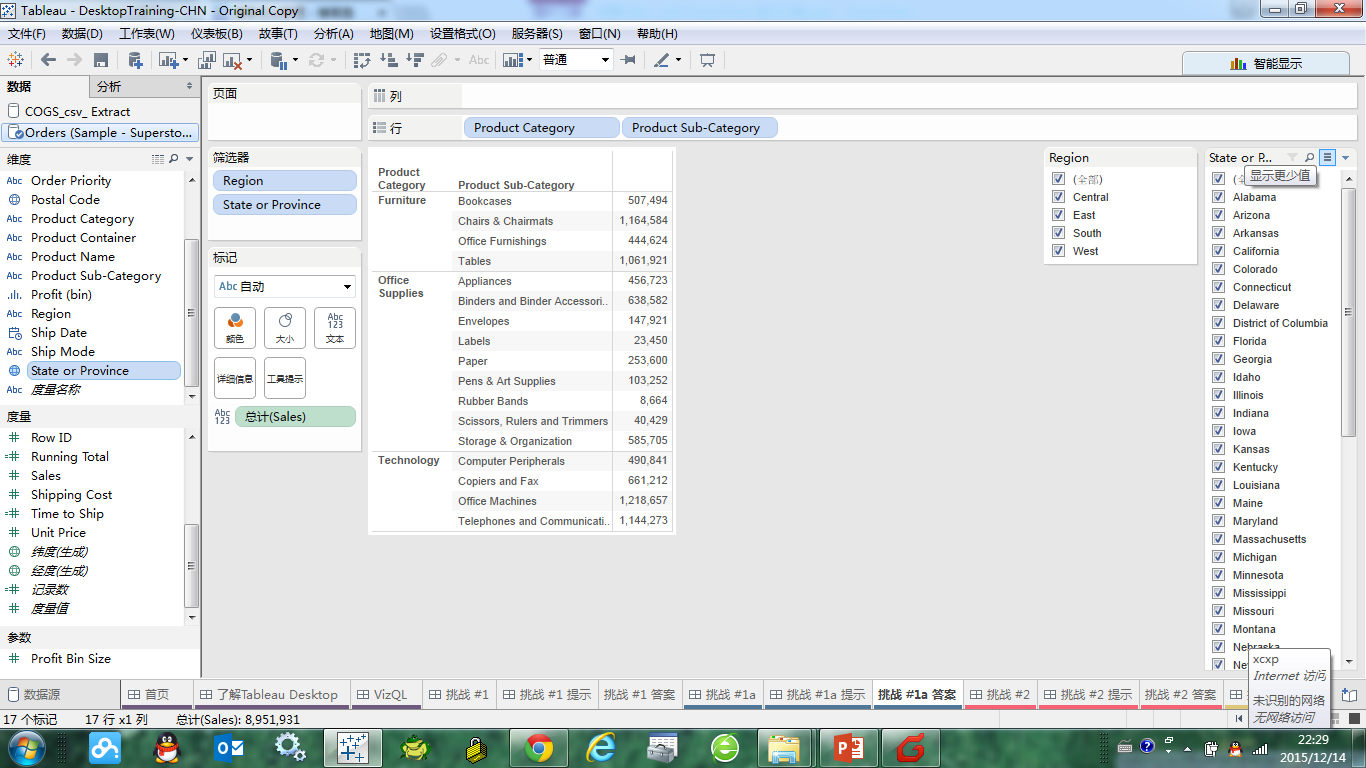Click the search magnifier on State filter card
This screenshot has height=768, width=1366.
click(x=1309, y=157)
